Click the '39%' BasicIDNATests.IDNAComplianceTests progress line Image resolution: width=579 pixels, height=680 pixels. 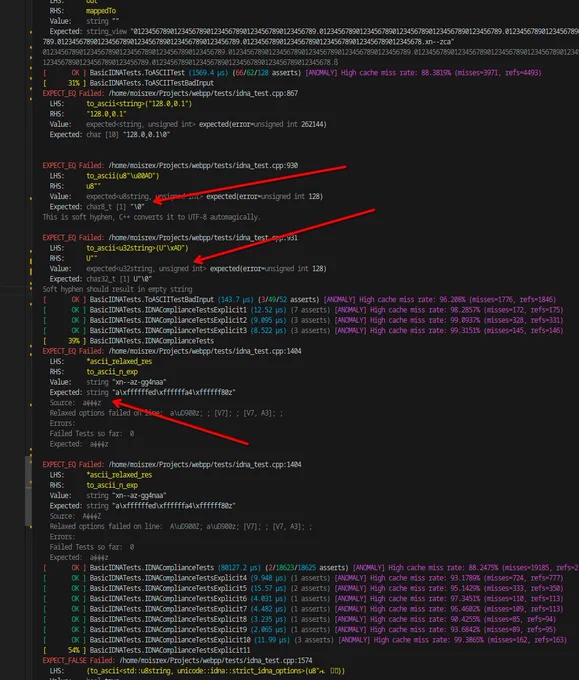coord(128,341)
